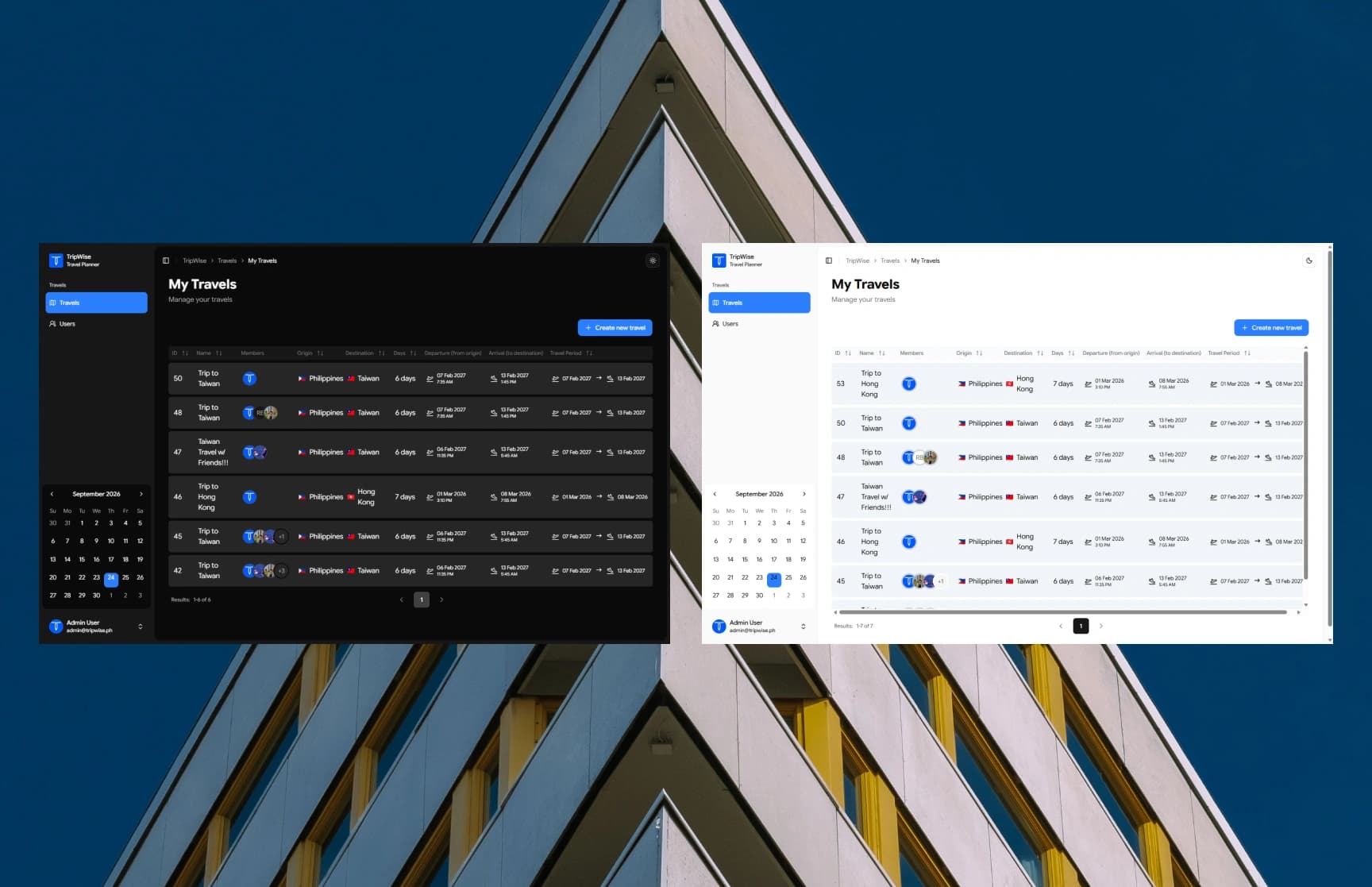This screenshot has height=887, width=1372.
Task: Open Users menu item in dark window
Action: tap(97, 324)
